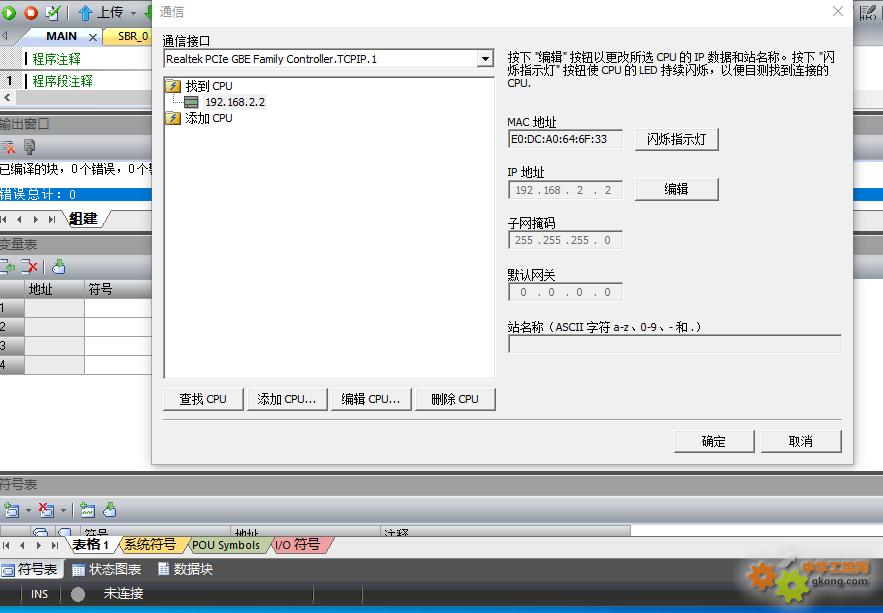Click the 添加 CPU folder icon
This screenshot has height=613, width=883.
pos(173,118)
